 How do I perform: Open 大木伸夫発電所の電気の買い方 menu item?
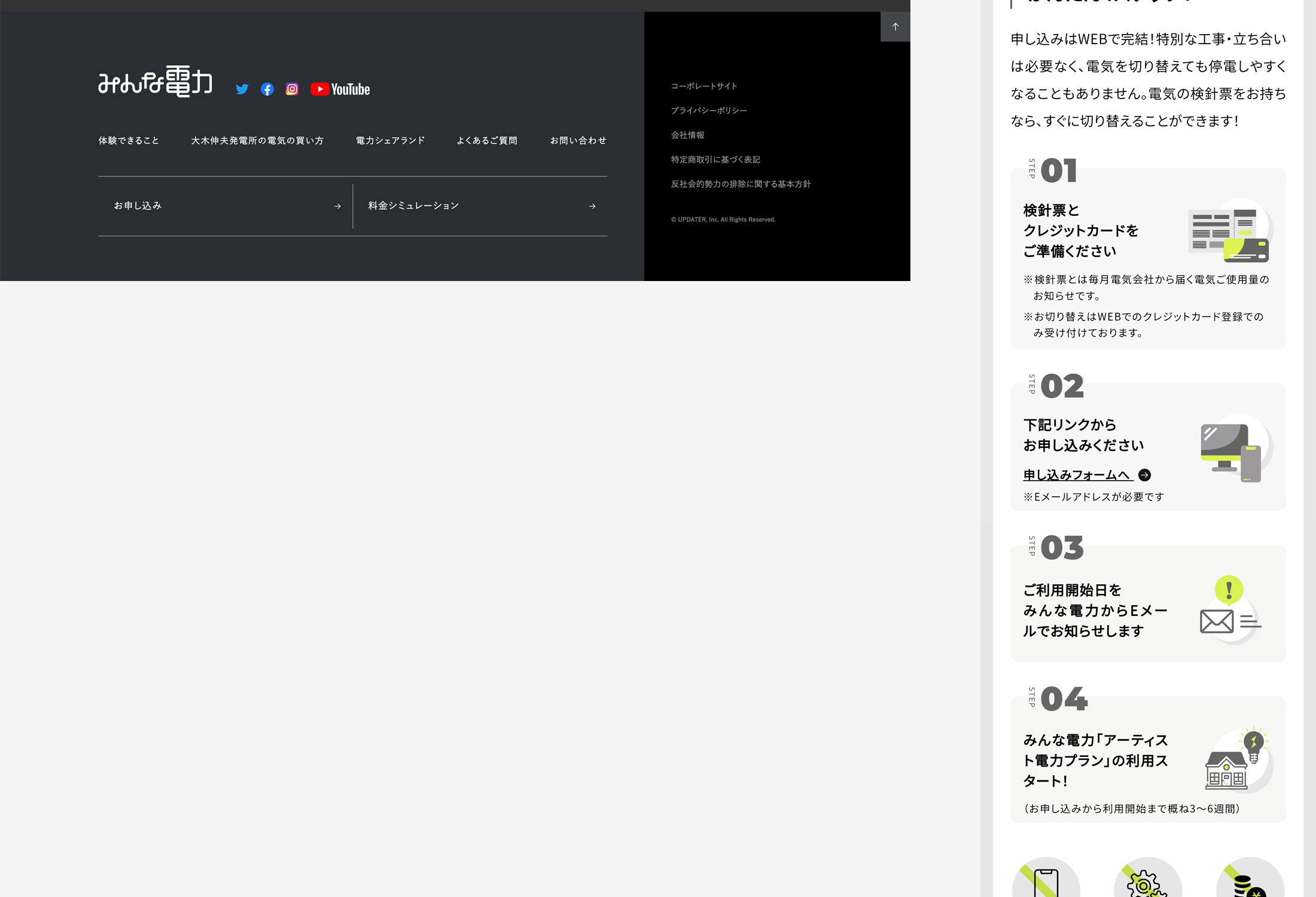(257, 141)
